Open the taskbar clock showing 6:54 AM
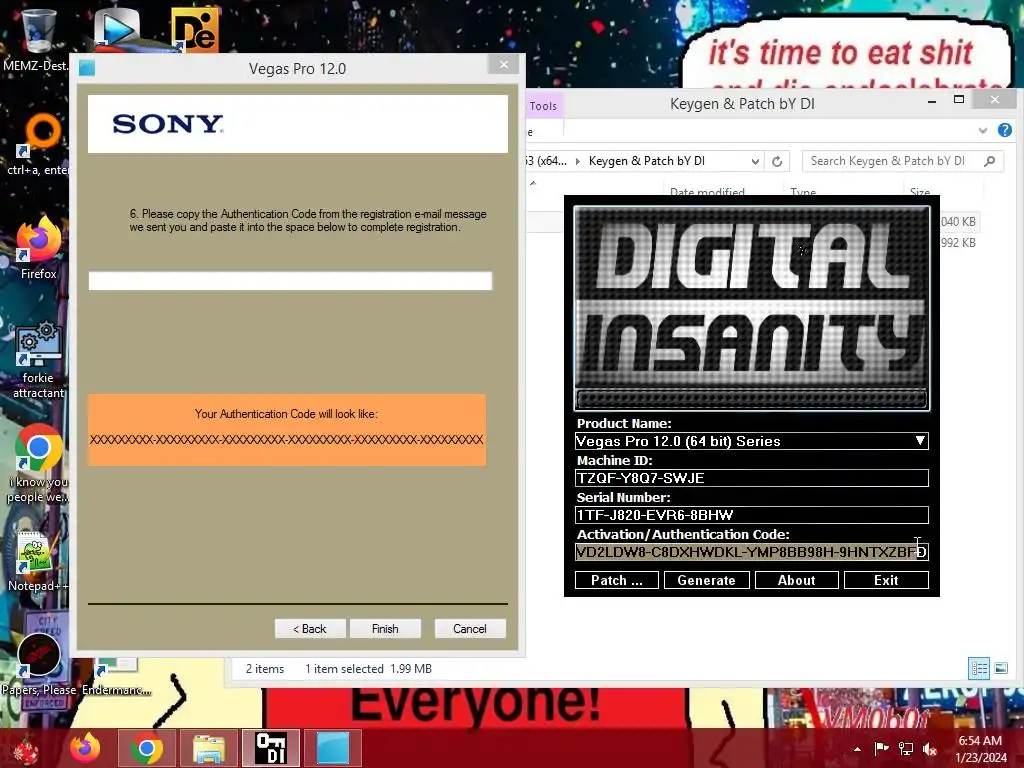 pos(981,749)
